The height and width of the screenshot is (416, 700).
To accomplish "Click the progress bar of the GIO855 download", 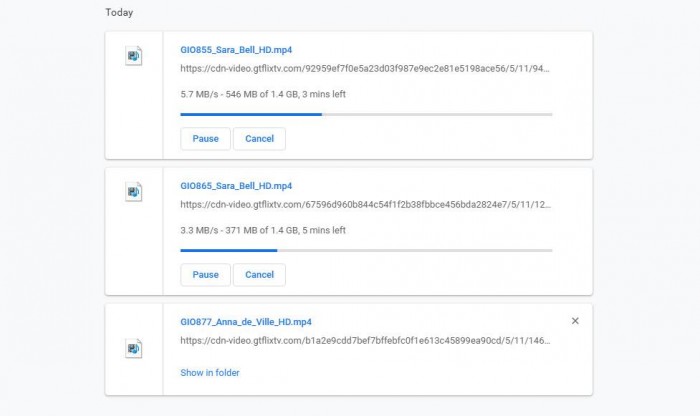I will (367, 115).
